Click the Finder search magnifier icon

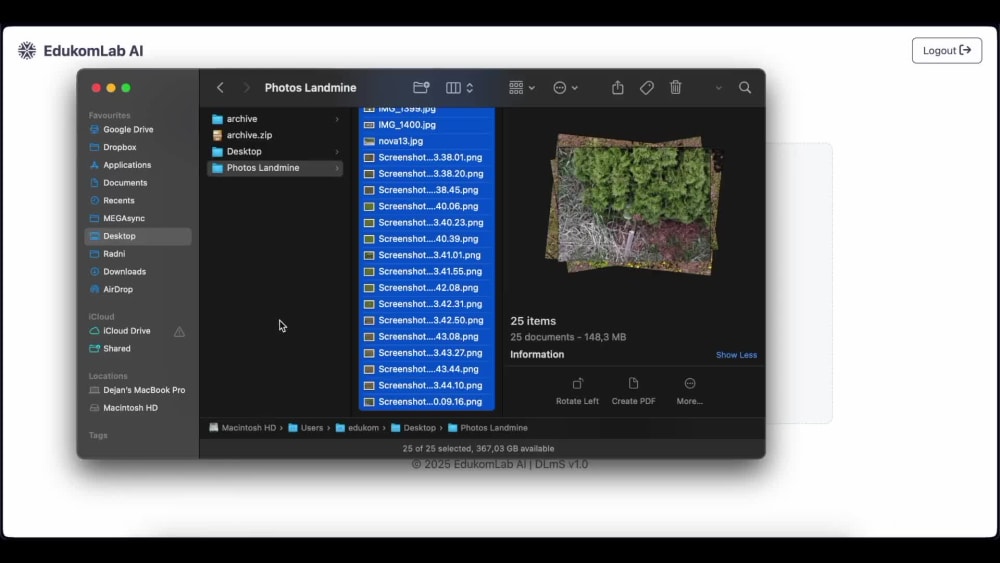pos(745,87)
